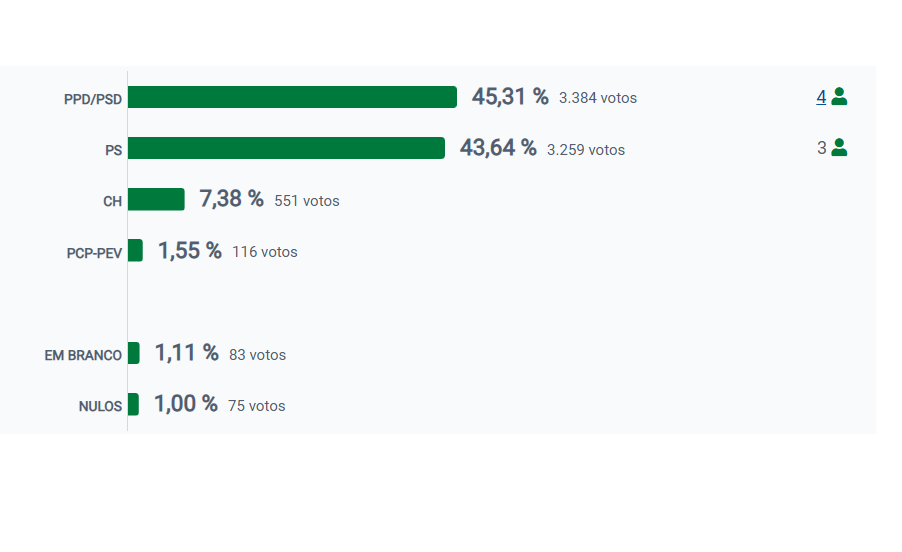Screen dimensions: 902x552
Task: Click the PCP-PEV party label
Action: (94, 253)
